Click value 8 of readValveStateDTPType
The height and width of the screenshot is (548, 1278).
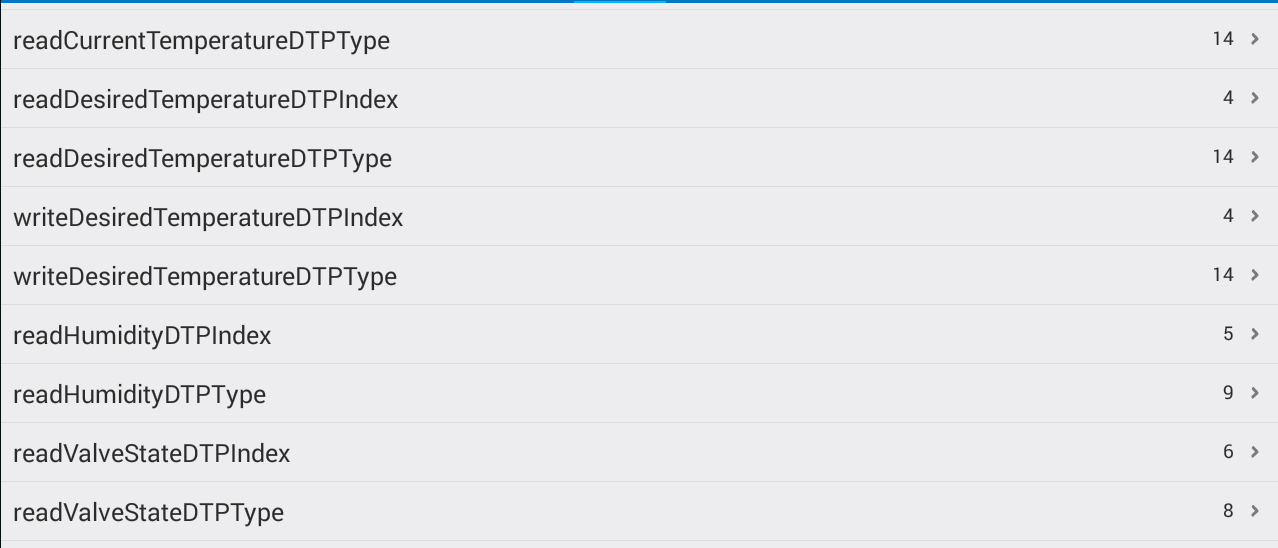[1228, 511]
